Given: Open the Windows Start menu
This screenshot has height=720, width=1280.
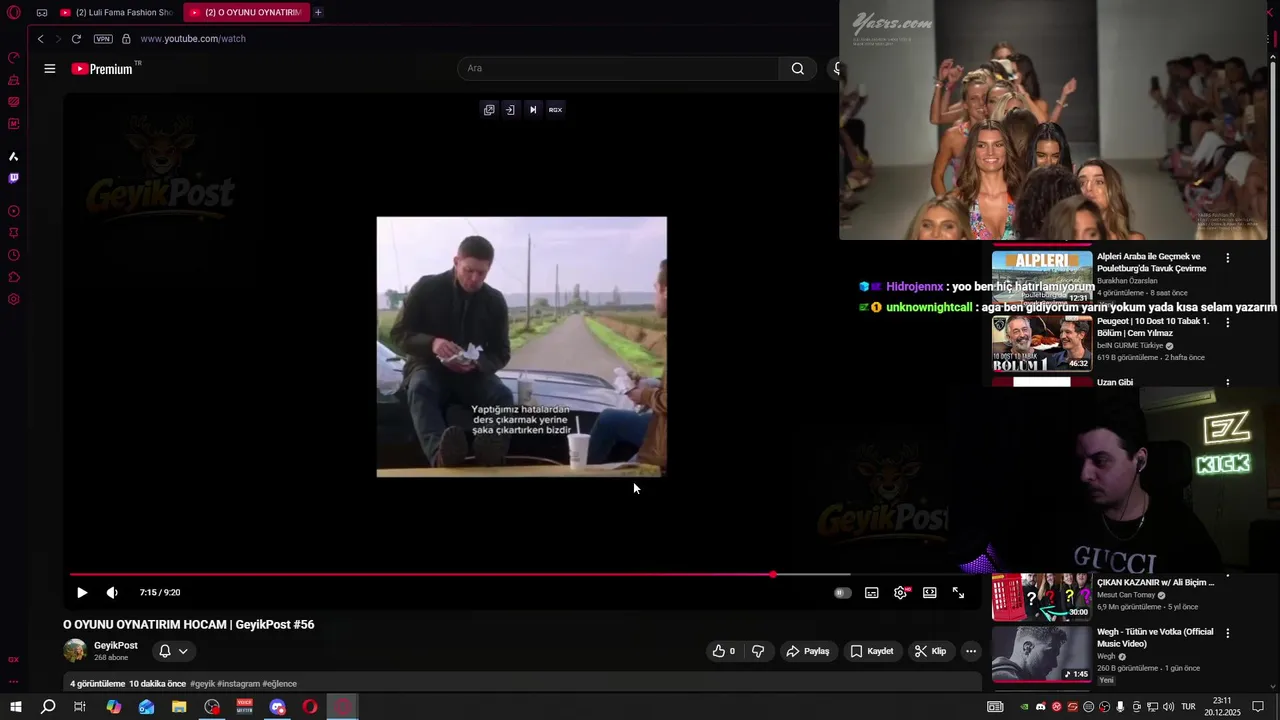Looking at the screenshot, I should (x=15, y=707).
